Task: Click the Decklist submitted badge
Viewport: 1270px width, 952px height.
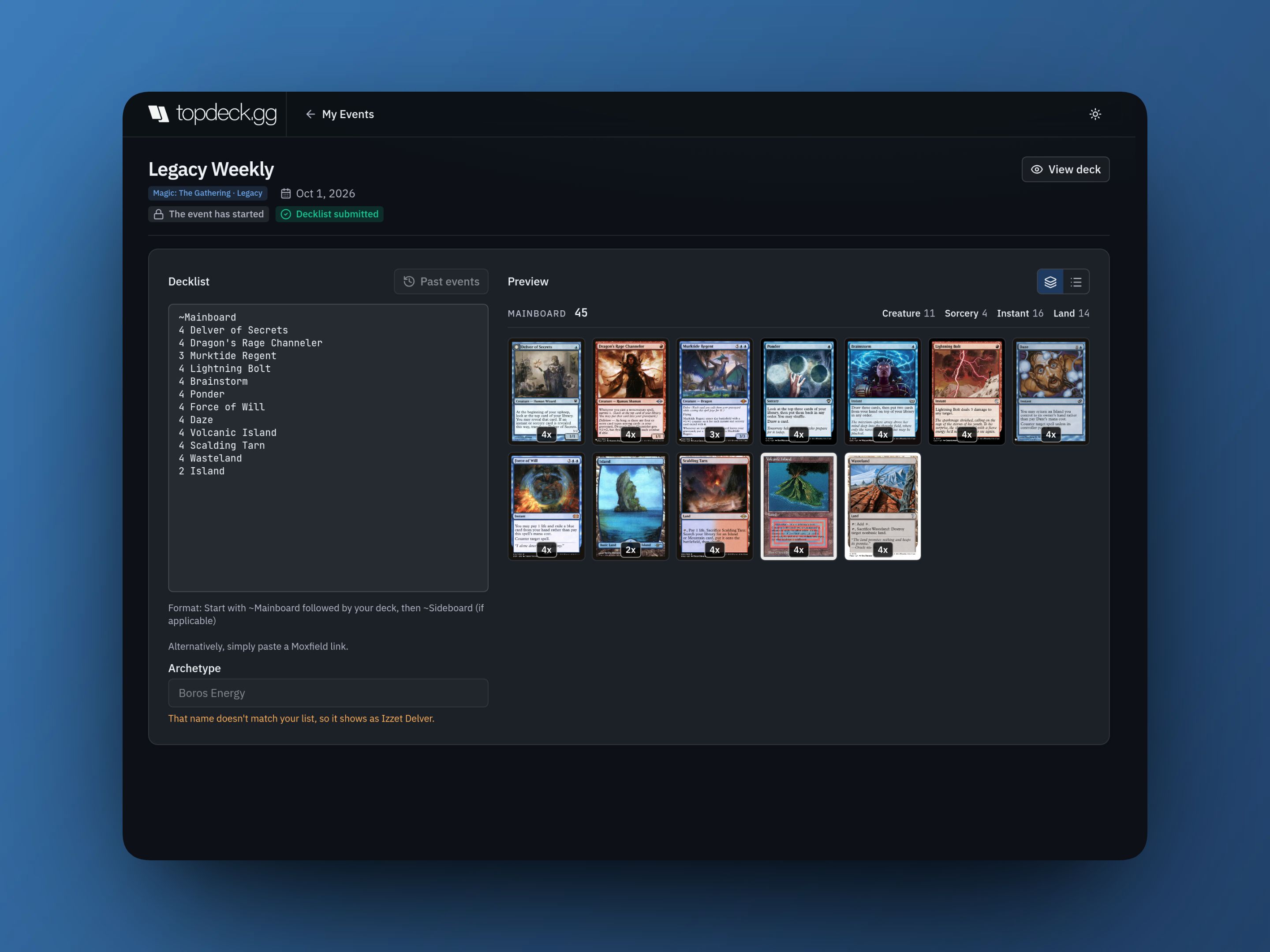Action: pos(329,214)
